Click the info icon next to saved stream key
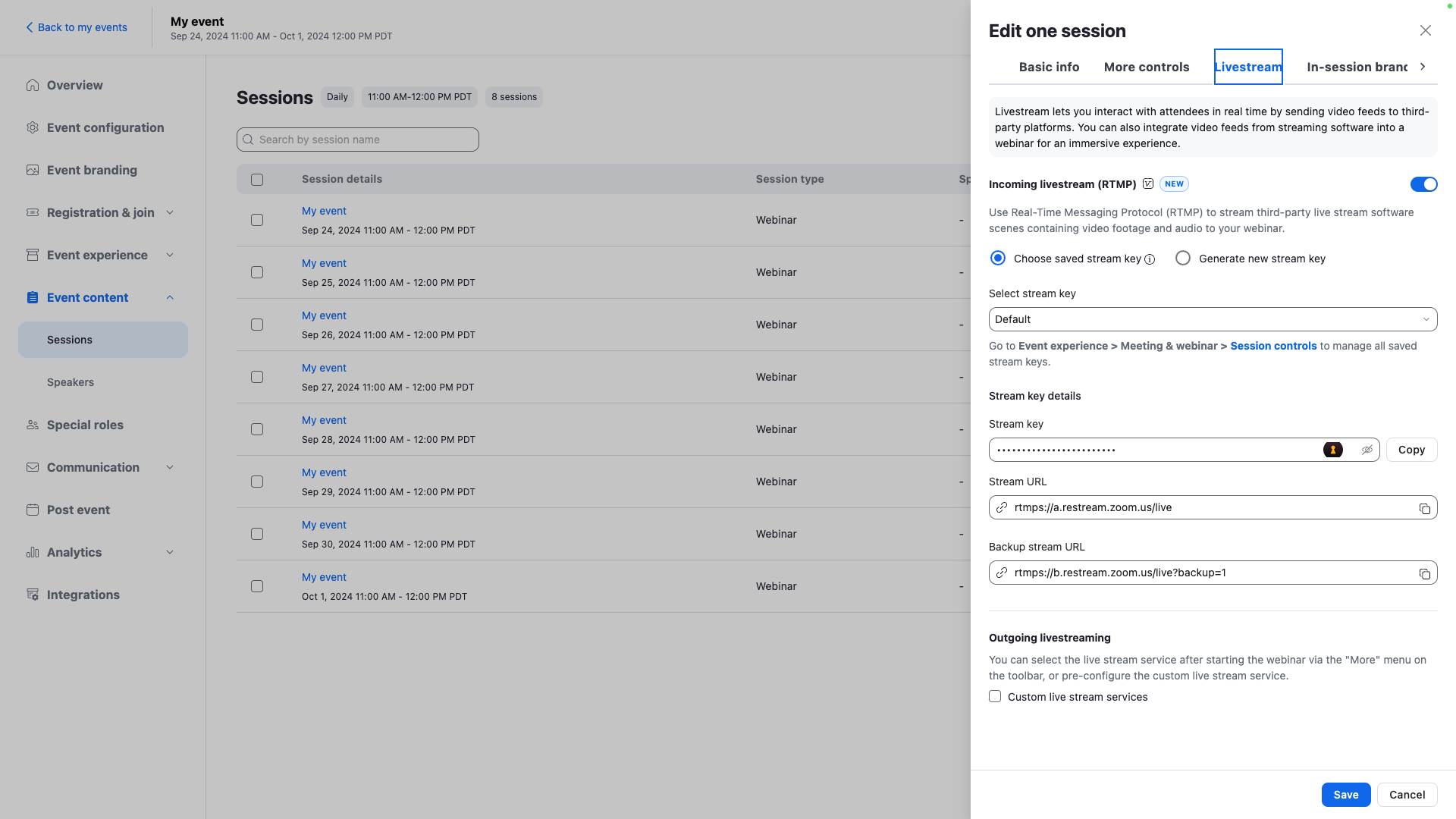The image size is (1456, 819). point(1150,259)
